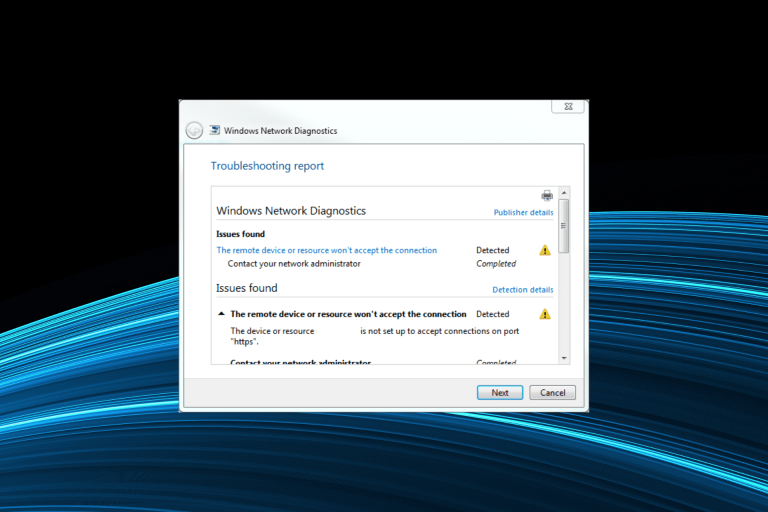
Task: Collapse the remote device issue details
Action: (x=221, y=314)
